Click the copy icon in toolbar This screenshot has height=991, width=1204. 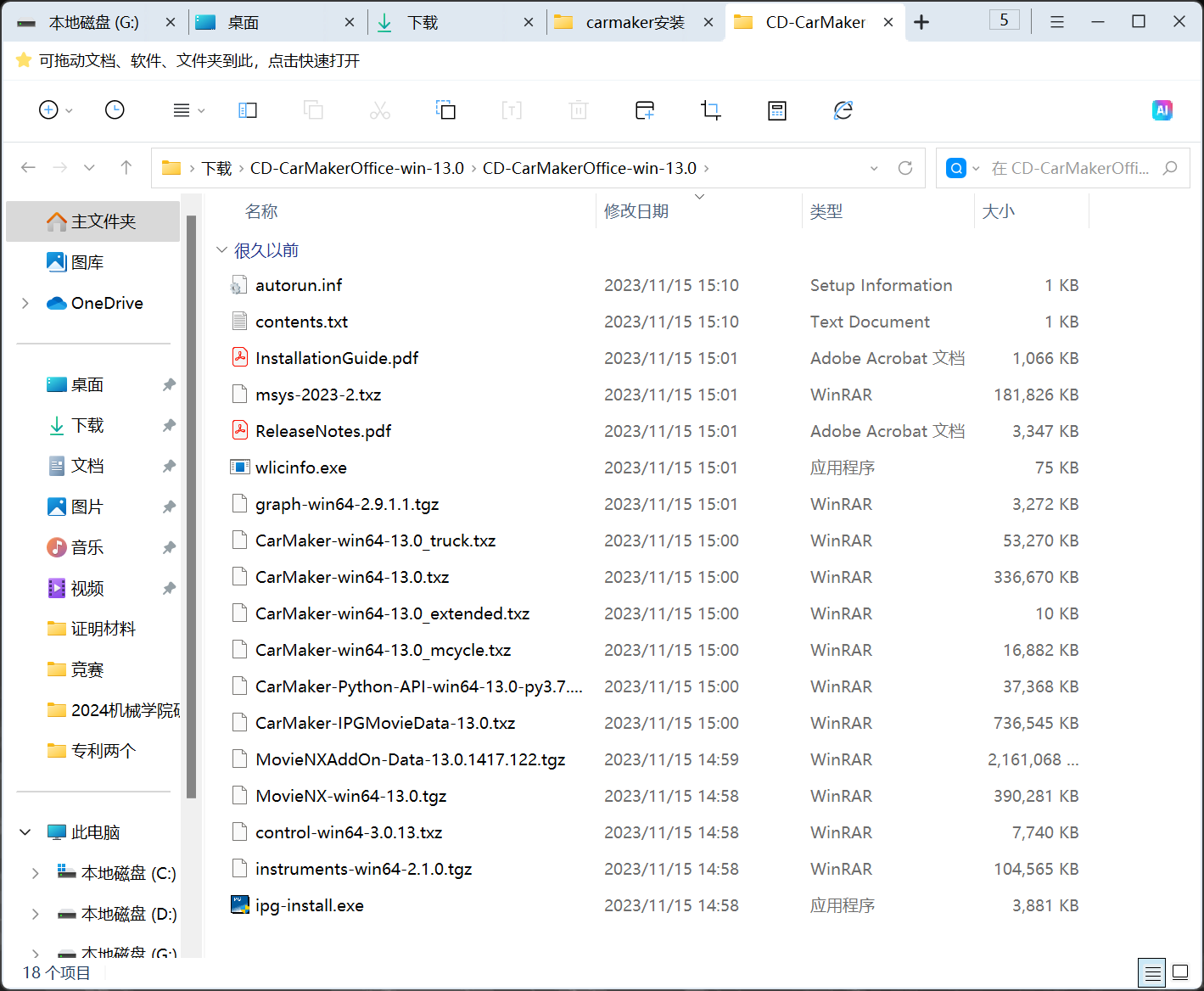[x=313, y=110]
